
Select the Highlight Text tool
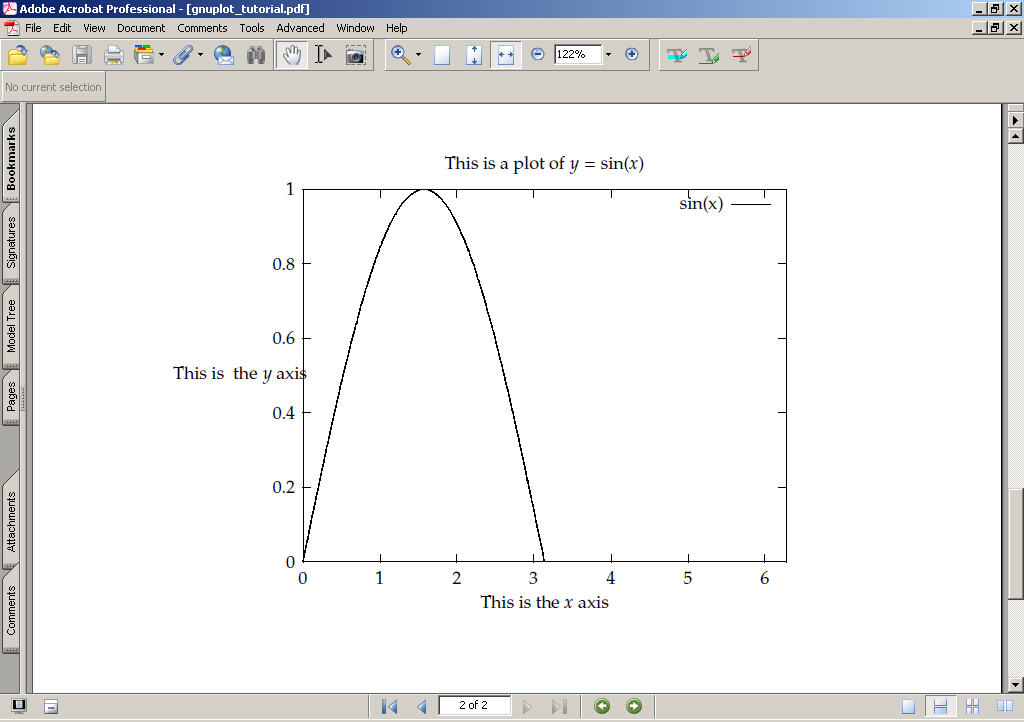point(677,55)
